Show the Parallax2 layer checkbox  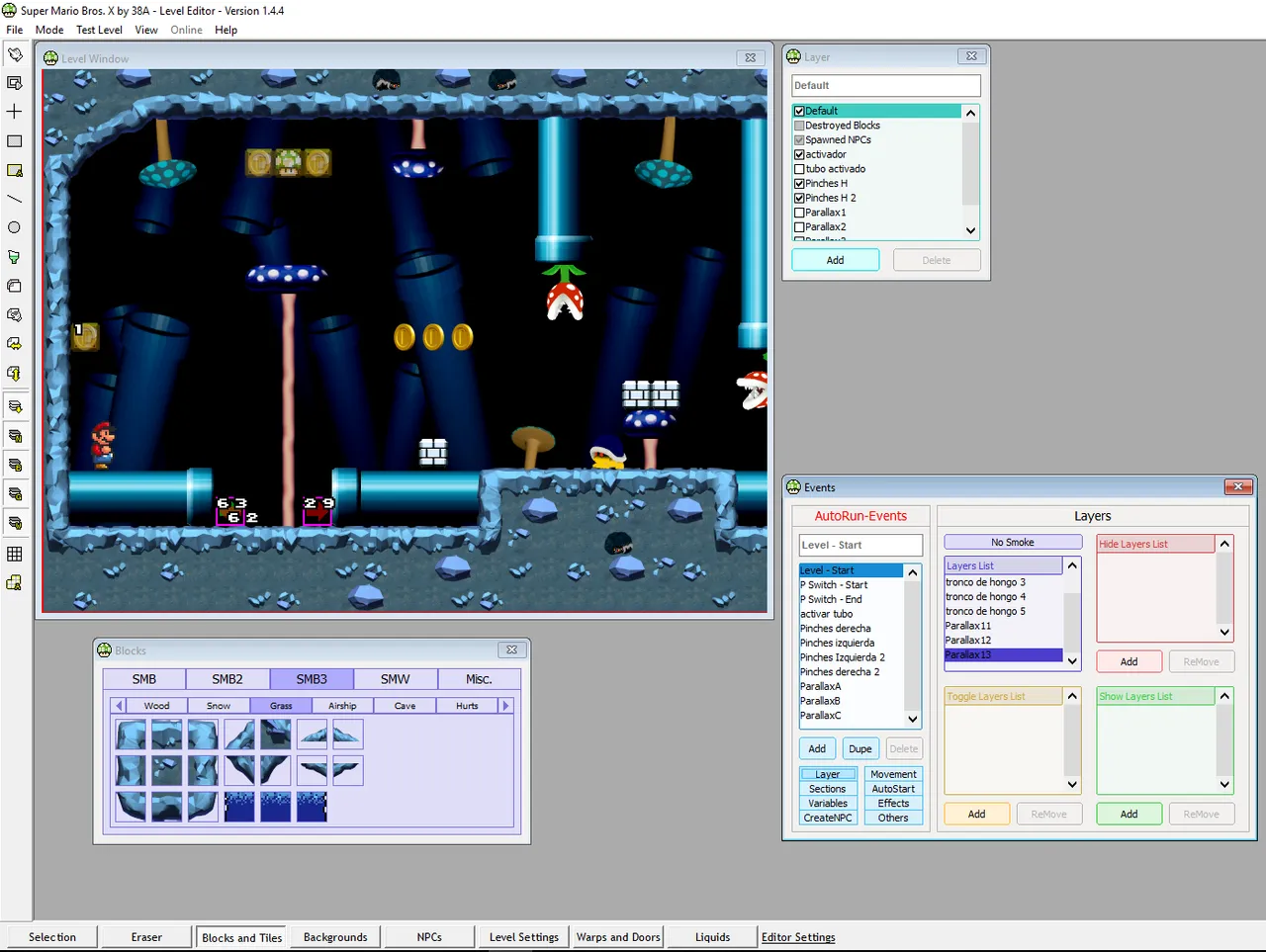pos(799,227)
